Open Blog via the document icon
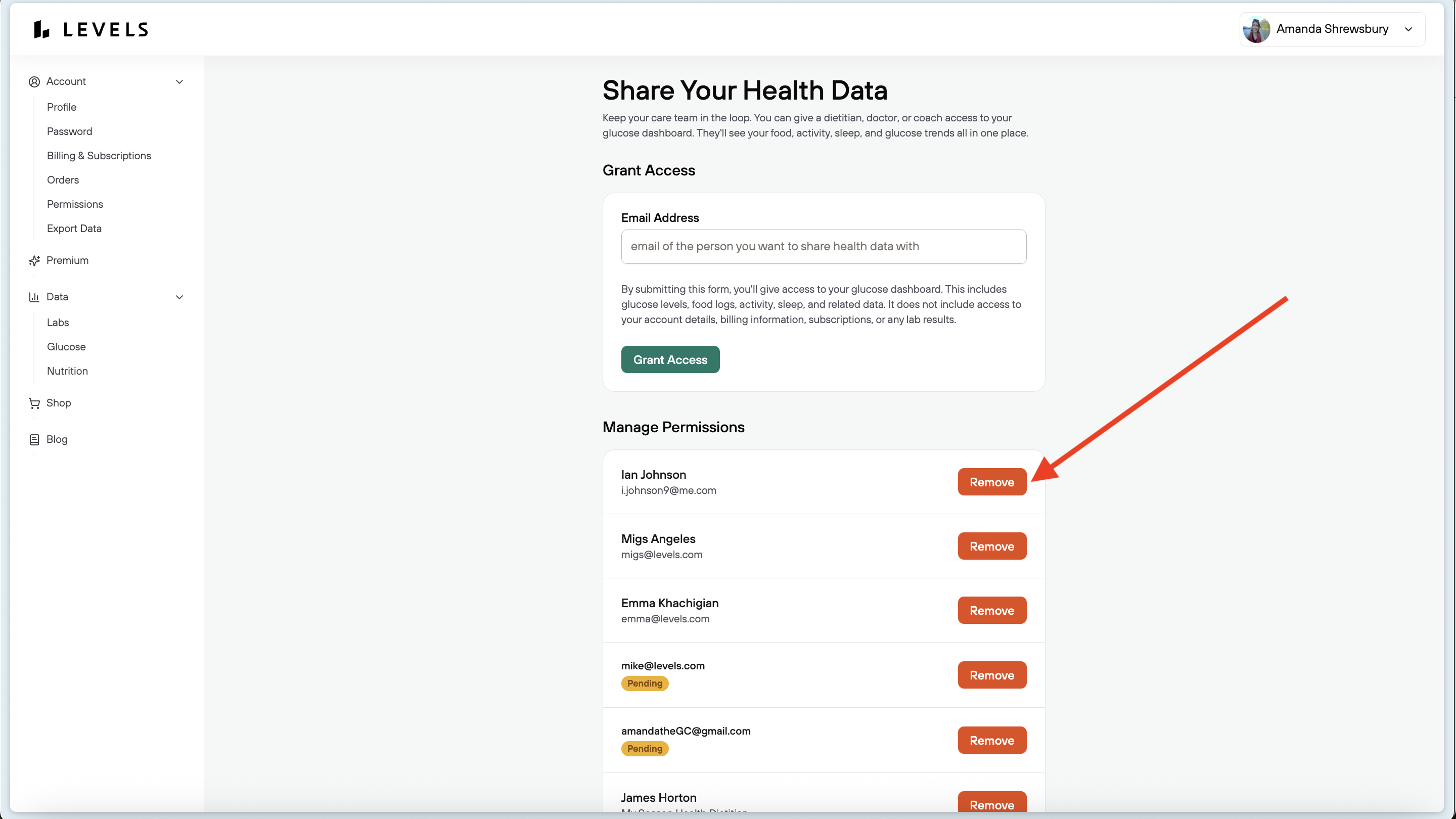Viewport: 1456px width, 819px height. tap(34, 440)
